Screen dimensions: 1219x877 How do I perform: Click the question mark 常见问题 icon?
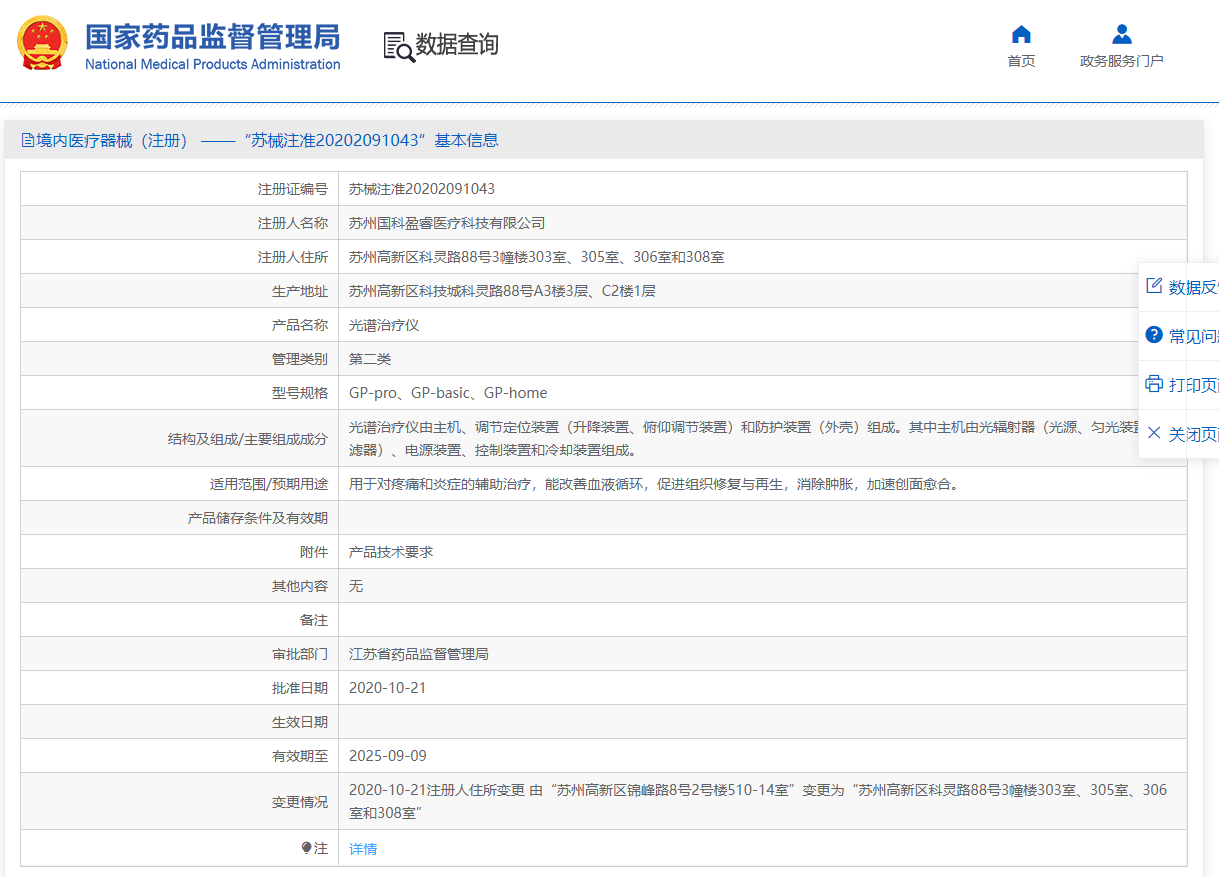[x=1154, y=335]
